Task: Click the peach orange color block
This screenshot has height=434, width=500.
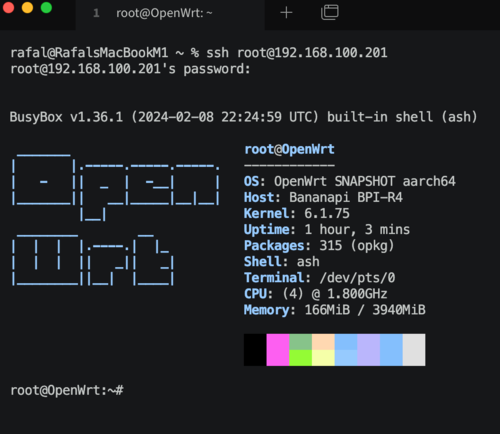Action: tap(323, 342)
